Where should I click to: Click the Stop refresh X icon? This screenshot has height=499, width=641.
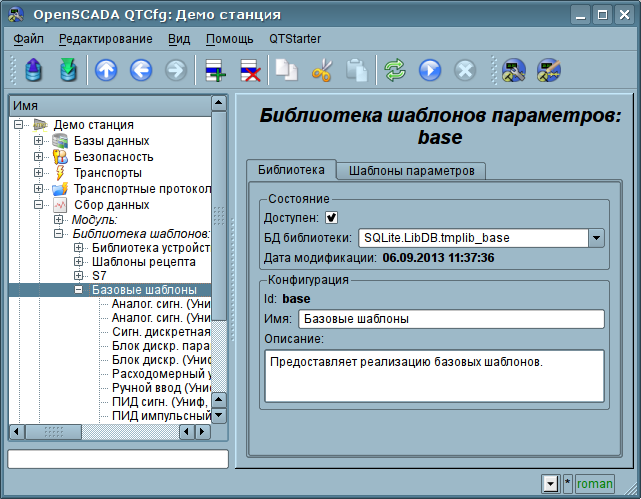(465, 70)
